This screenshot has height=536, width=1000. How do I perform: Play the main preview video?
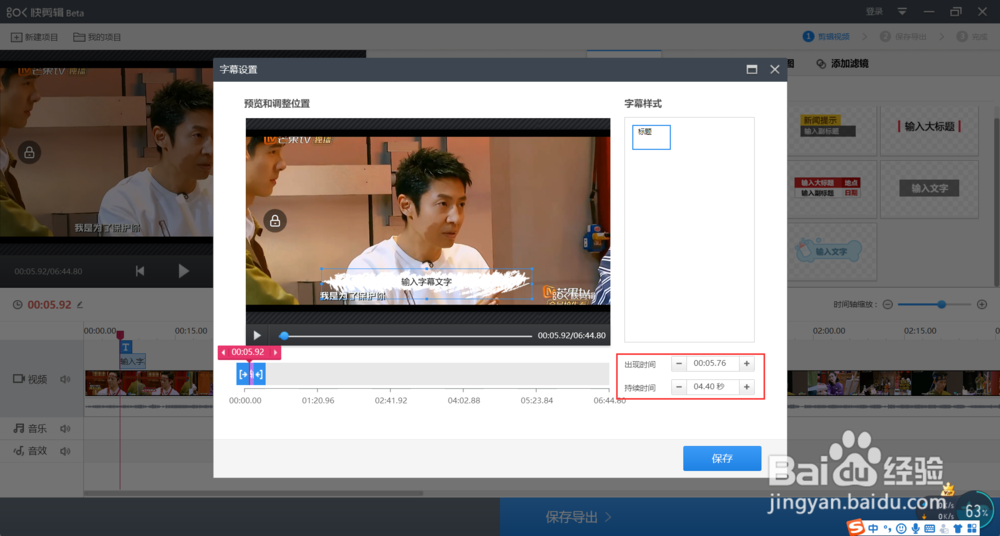tap(184, 271)
